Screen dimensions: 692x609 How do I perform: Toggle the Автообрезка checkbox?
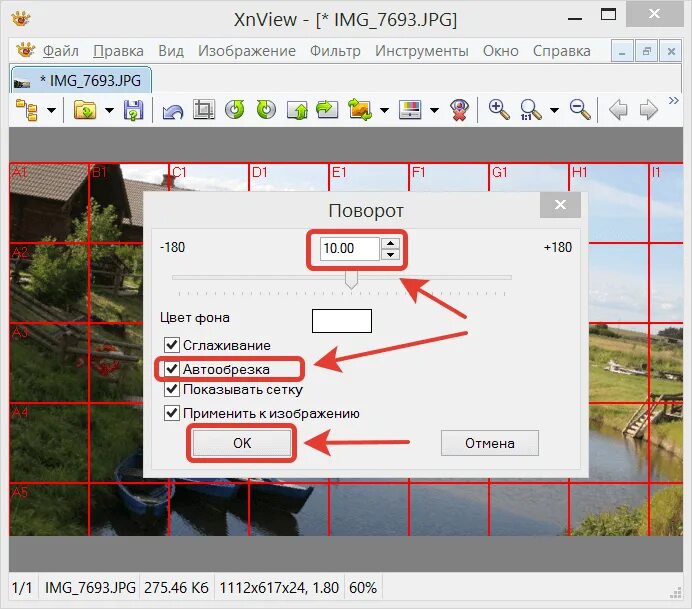172,368
